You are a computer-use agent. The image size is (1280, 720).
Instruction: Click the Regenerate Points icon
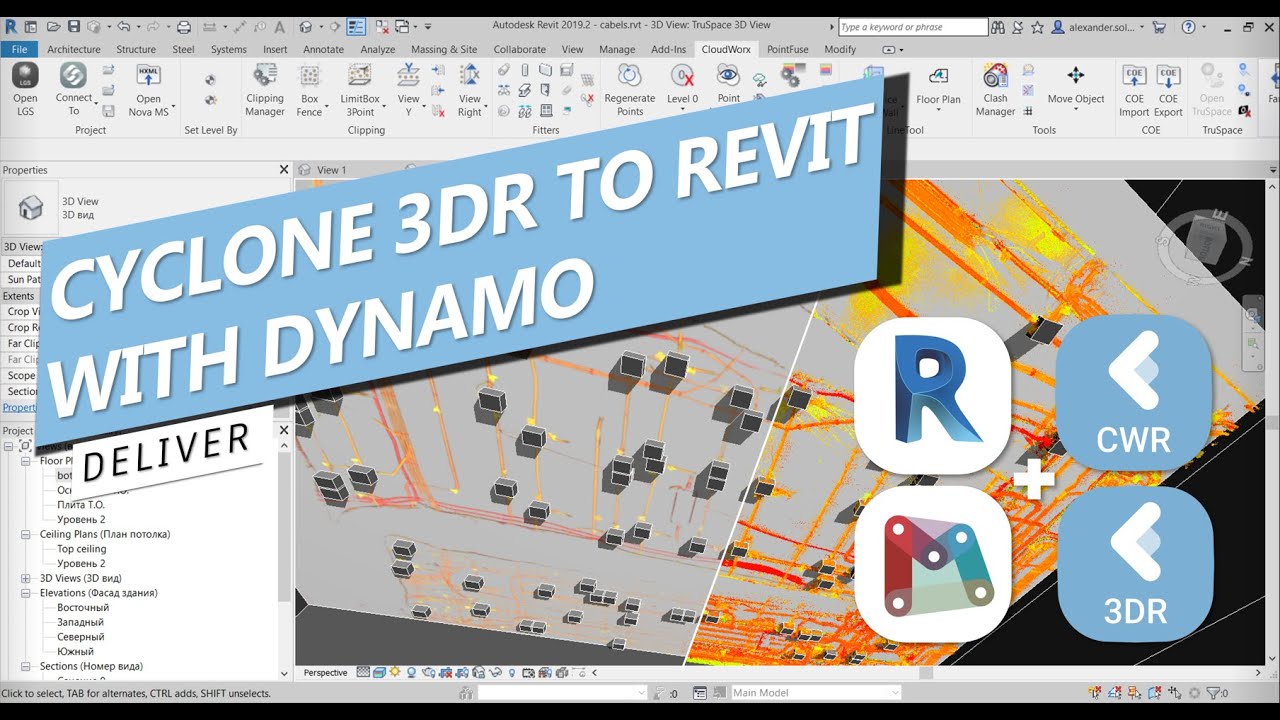click(x=630, y=76)
